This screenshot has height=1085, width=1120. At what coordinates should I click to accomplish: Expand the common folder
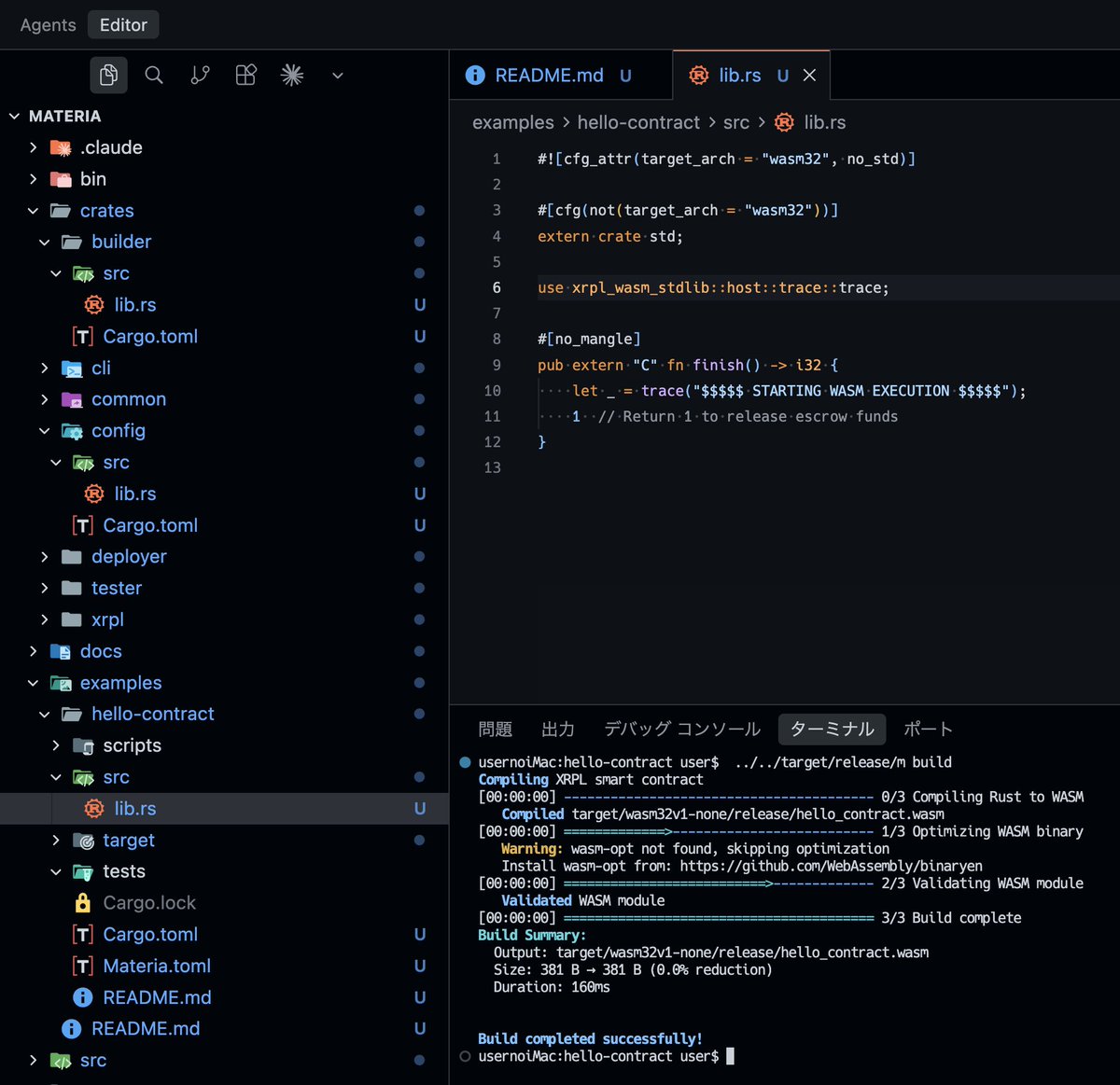click(44, 399)
